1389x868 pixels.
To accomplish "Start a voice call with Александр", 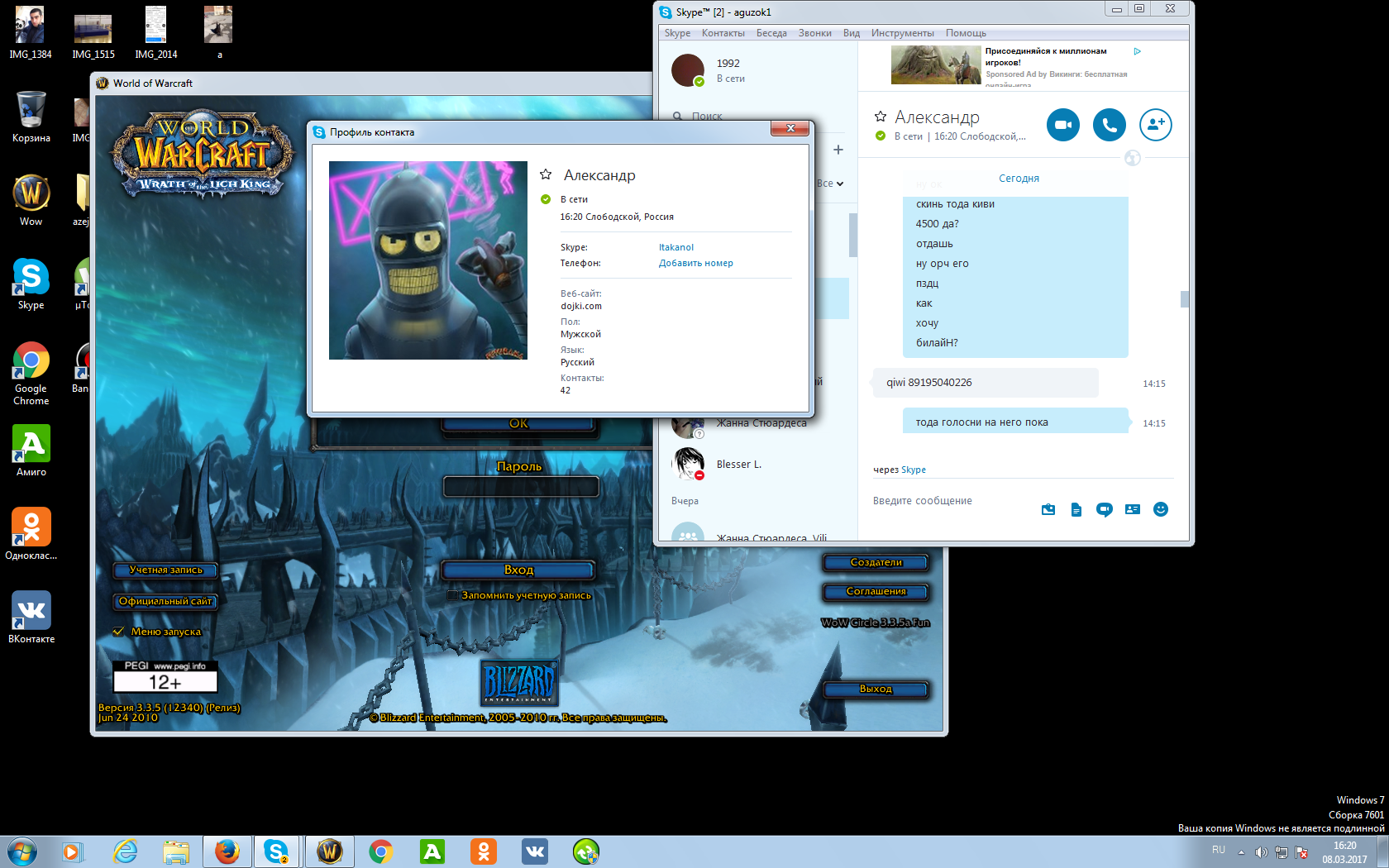I will pos(1109,125).
